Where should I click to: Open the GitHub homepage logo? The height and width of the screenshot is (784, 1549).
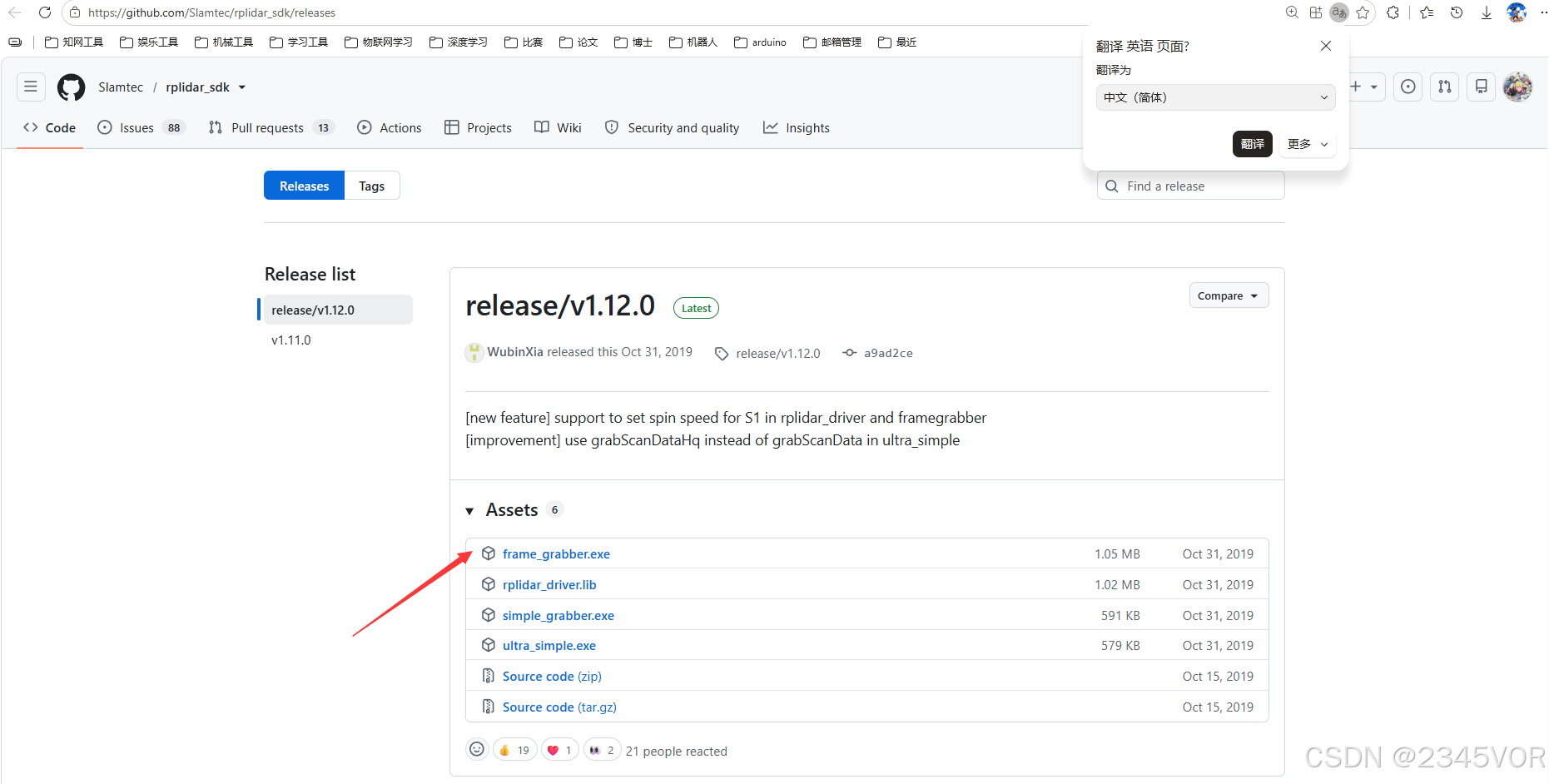71,87
